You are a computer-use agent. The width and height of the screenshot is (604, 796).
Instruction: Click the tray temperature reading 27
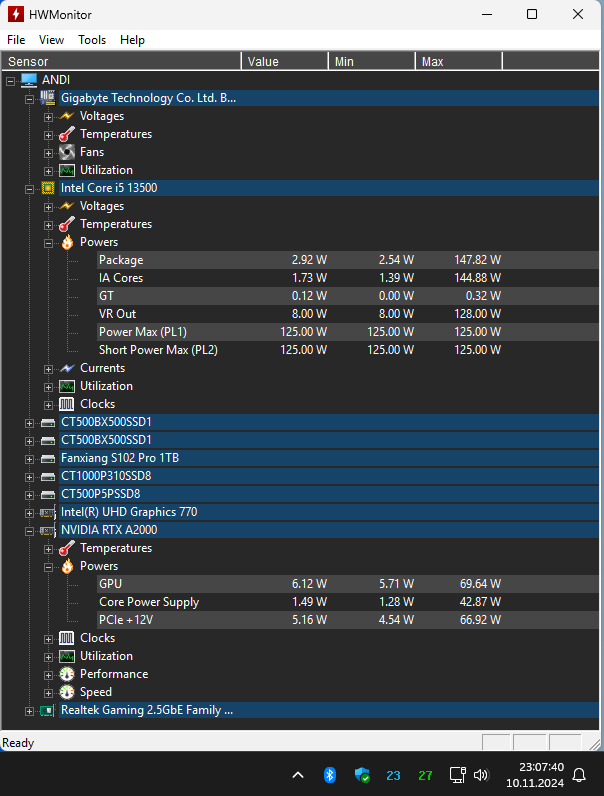(425, 775)
